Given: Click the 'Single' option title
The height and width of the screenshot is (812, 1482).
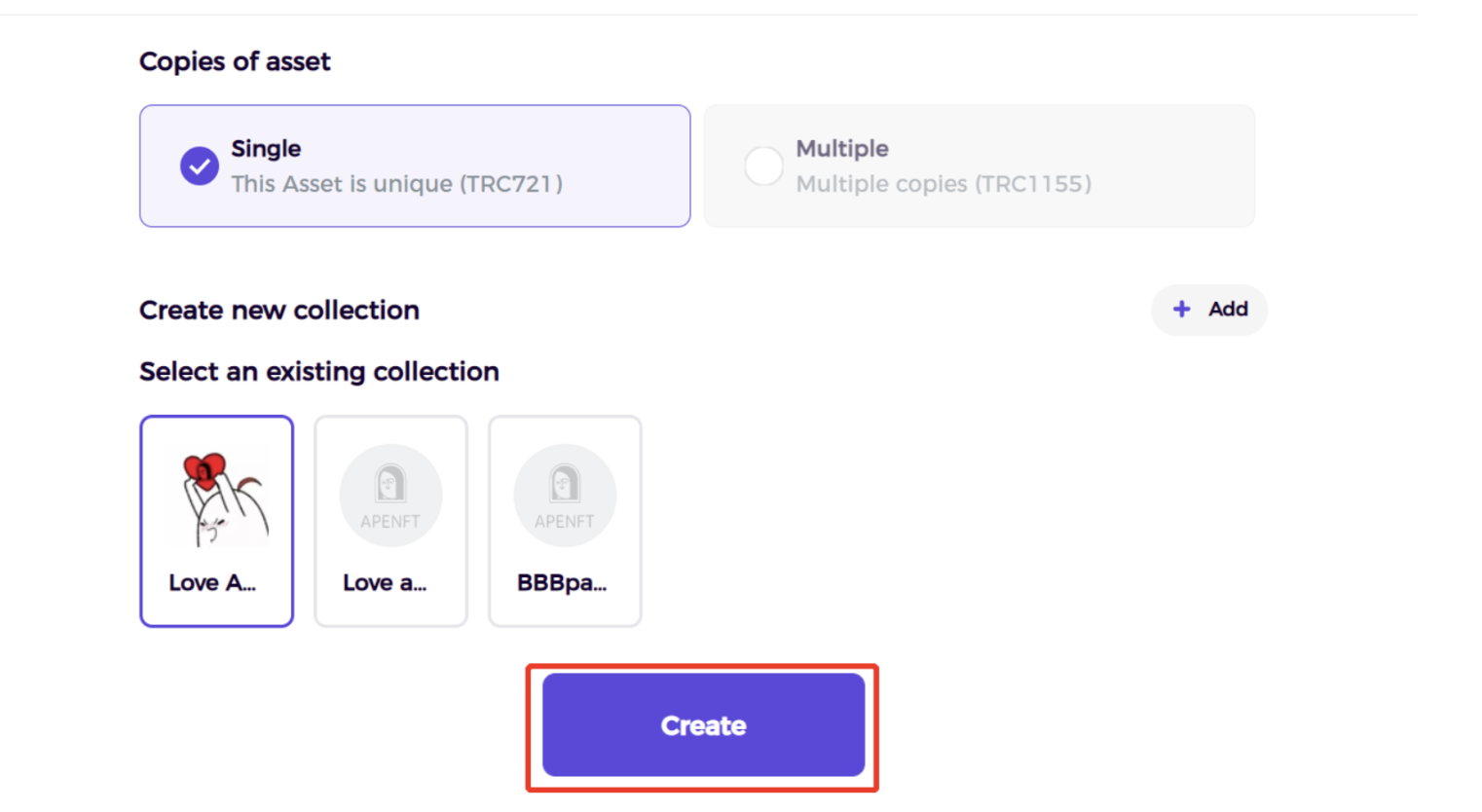Looking at the screenshot, I should (266, 149).
